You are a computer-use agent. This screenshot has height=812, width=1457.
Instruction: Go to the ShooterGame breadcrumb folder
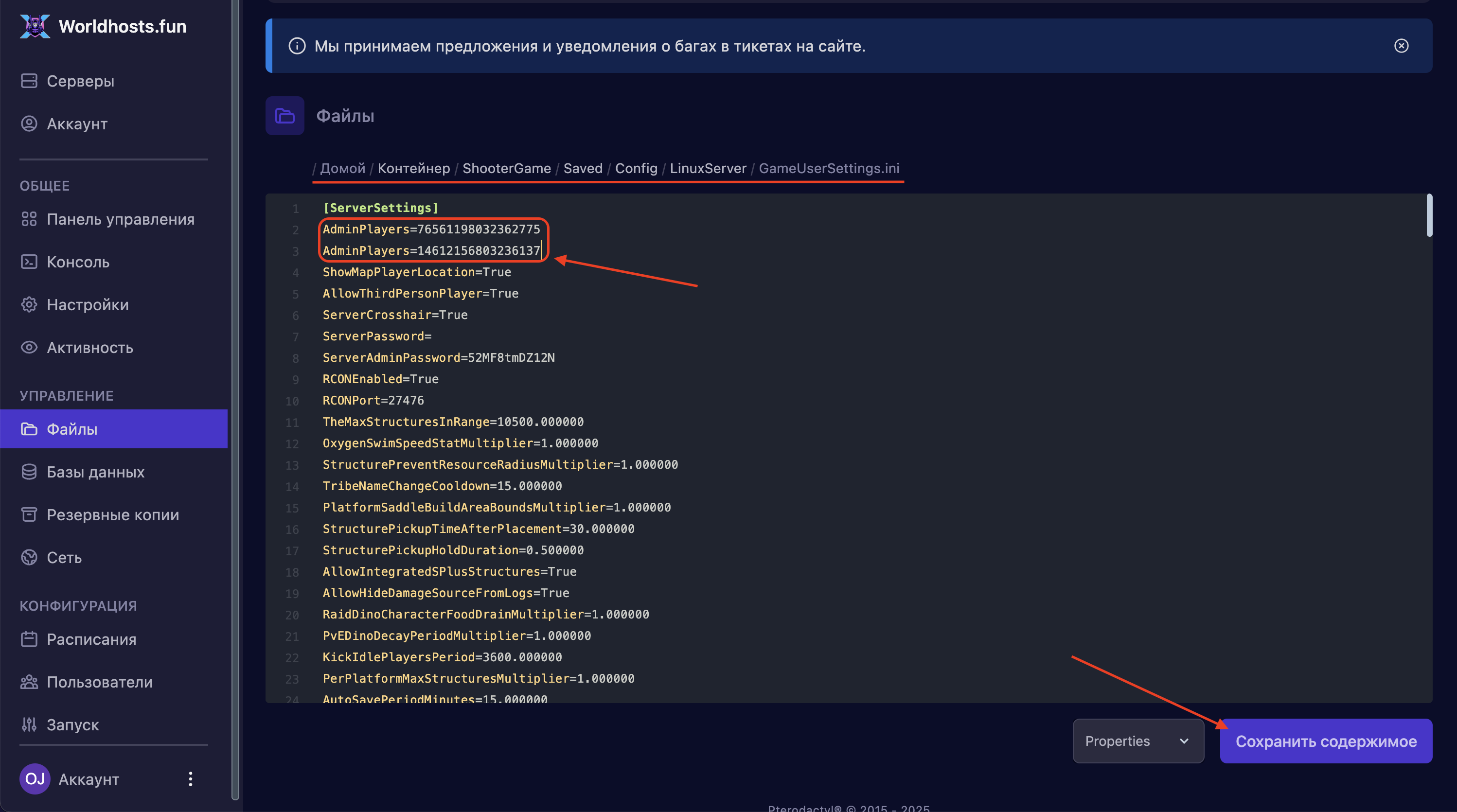tap(506, 169)
